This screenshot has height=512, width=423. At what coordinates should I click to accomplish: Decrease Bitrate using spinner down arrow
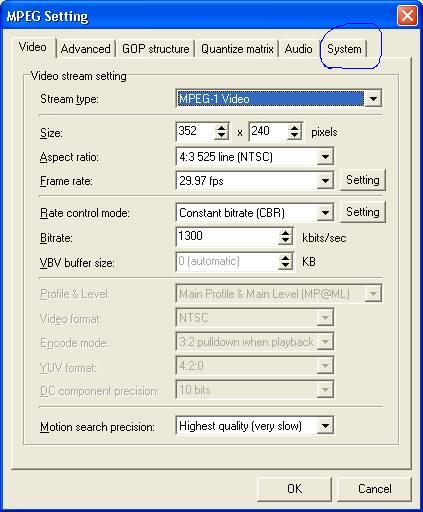tap(285, 241)
